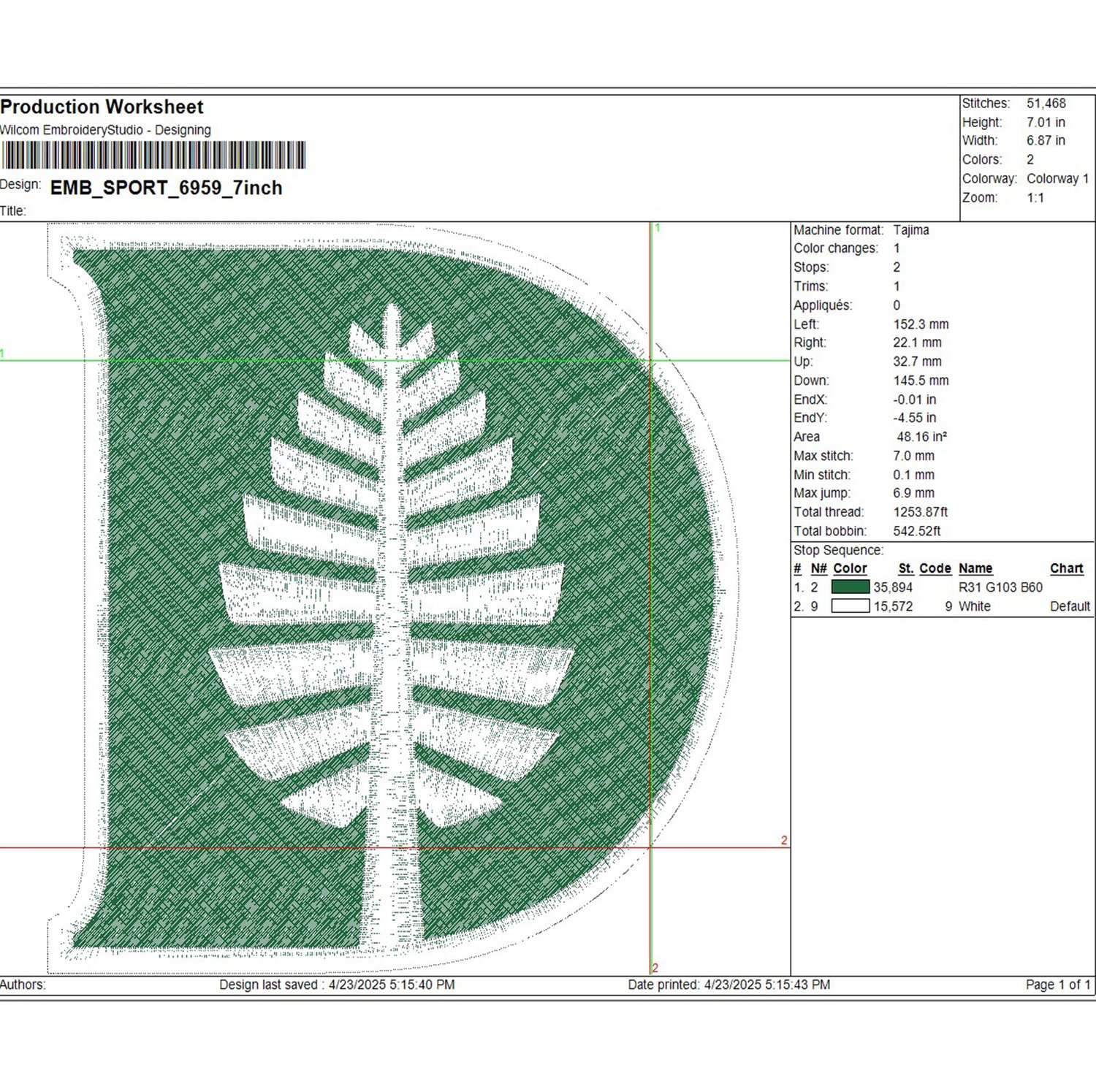Select the total thread value "1253.87ft"
The height and width of the screenshot is (1092, 1096).
921,512
